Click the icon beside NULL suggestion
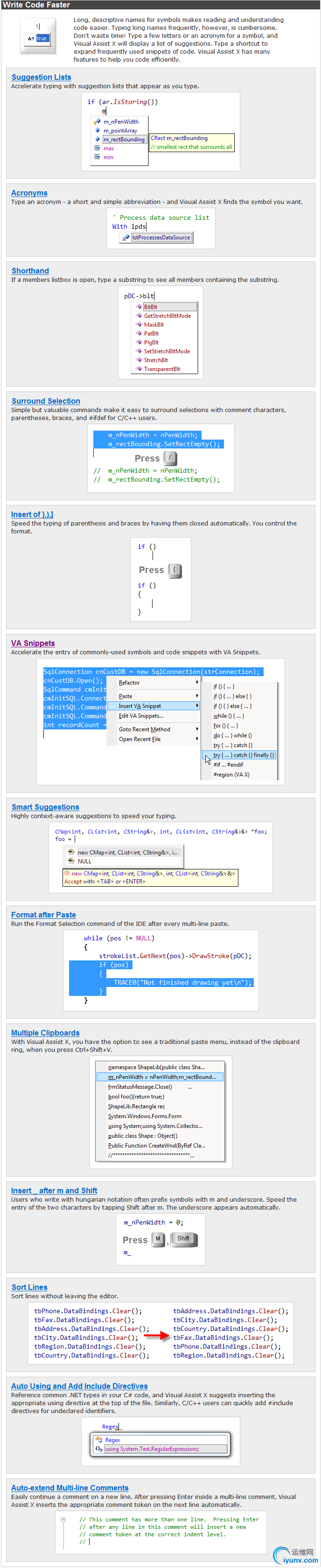 coord(72,861)
